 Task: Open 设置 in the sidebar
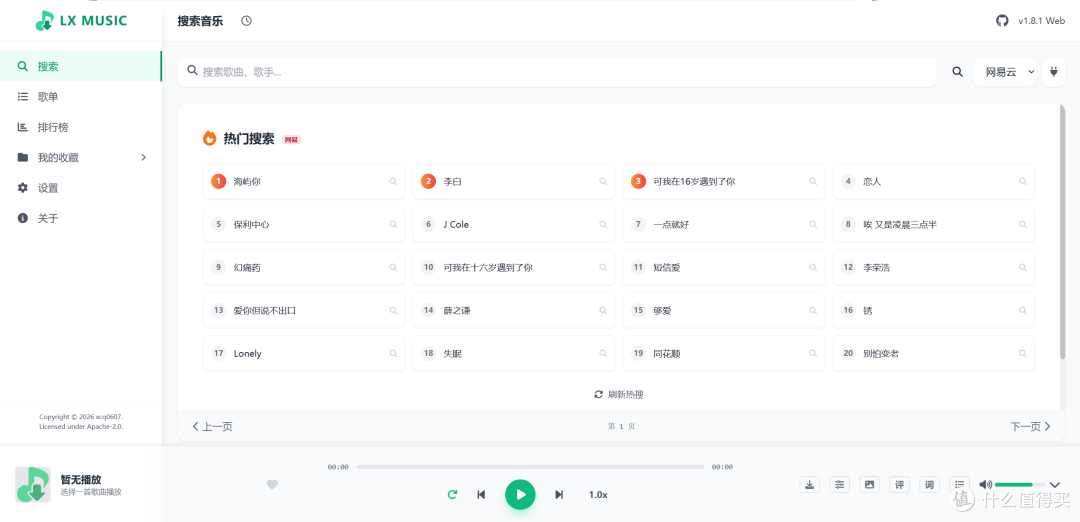coord(81,188)
